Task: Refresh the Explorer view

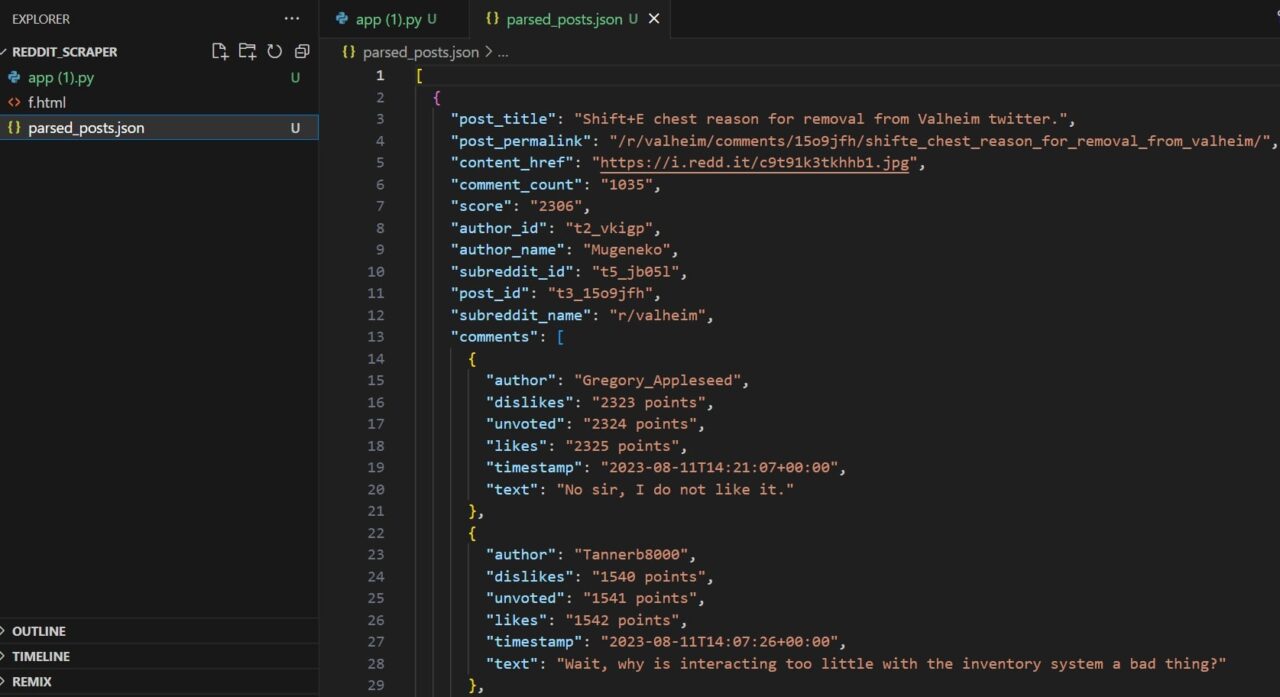Action: (x=274, y=51)
